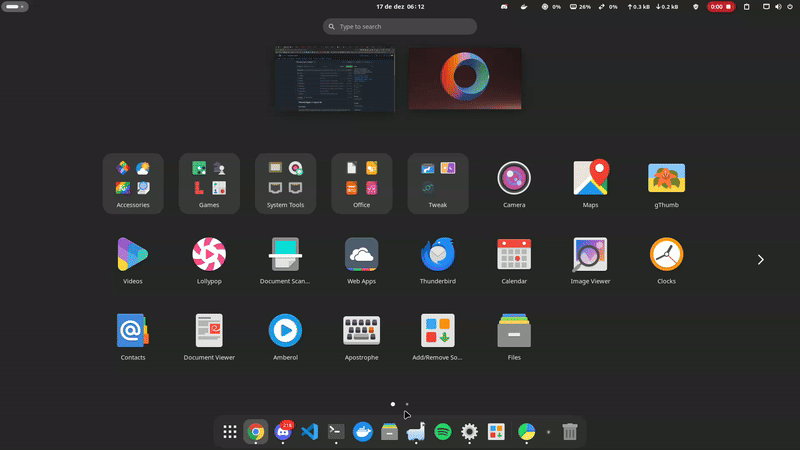Image resolution: width=800 pixels, height=450 pixels.
Task: Open the power menu icon
Action: click(790, 7)
